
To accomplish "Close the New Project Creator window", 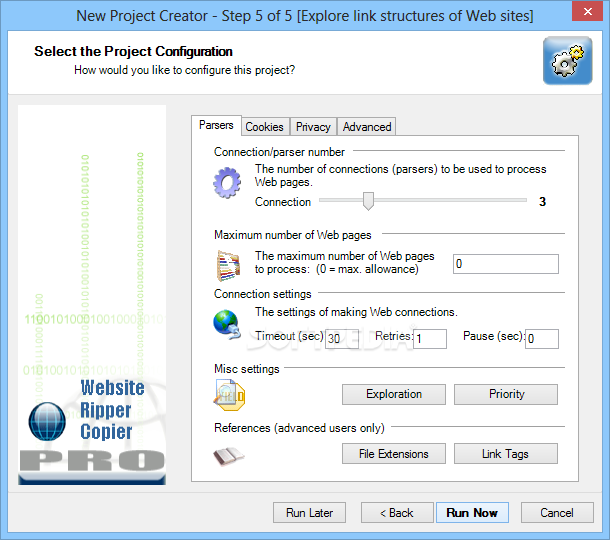I will [587, 11].
